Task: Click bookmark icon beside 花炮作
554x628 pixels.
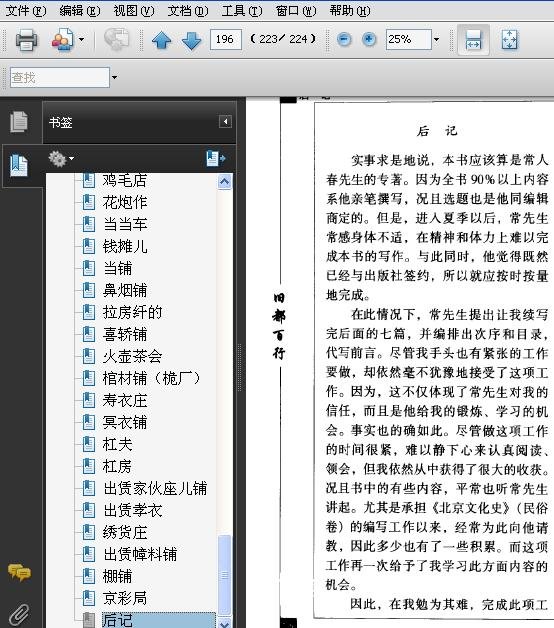Action: 89,202
